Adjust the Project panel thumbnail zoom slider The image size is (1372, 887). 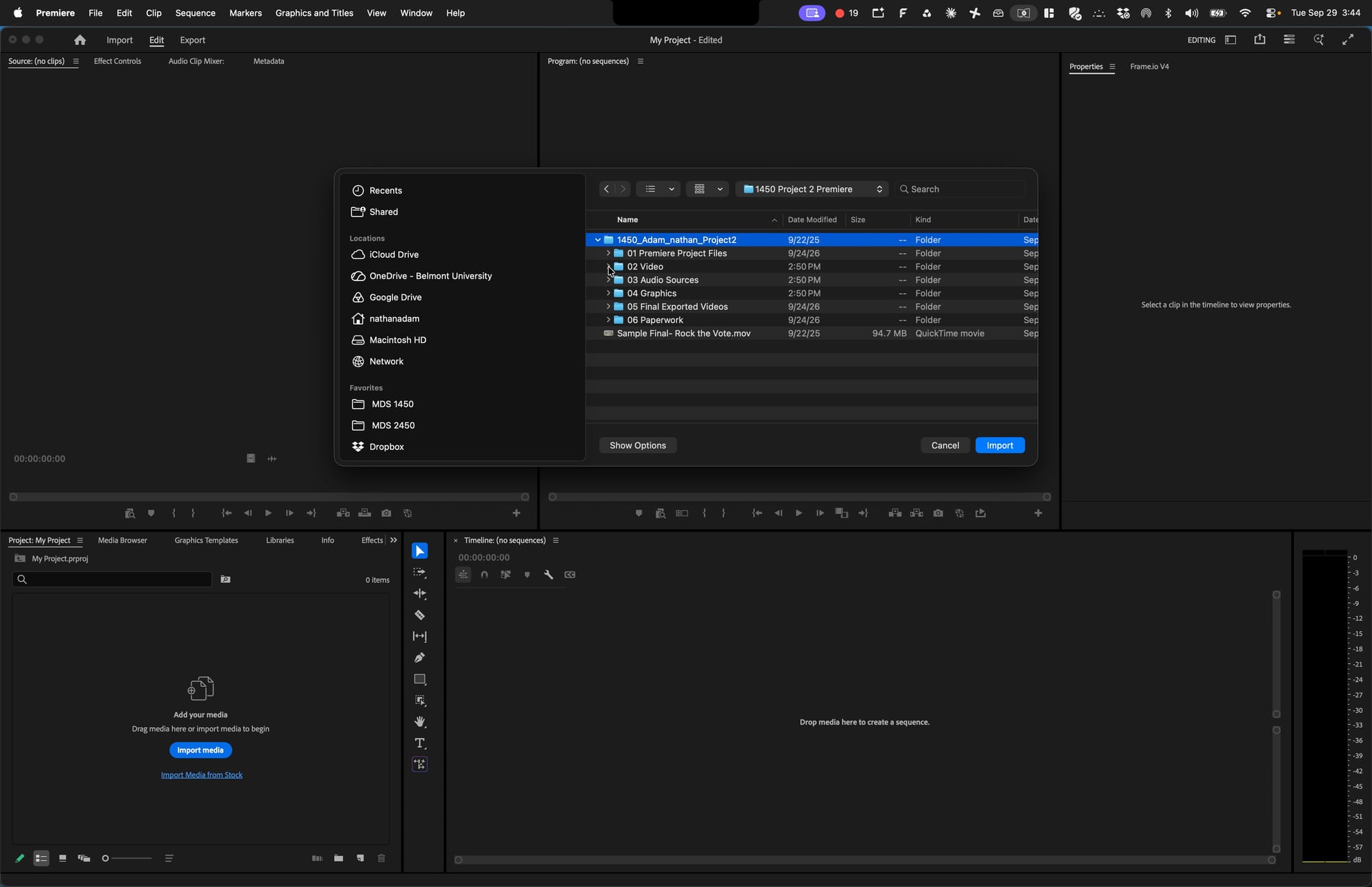tap(127, 858)
